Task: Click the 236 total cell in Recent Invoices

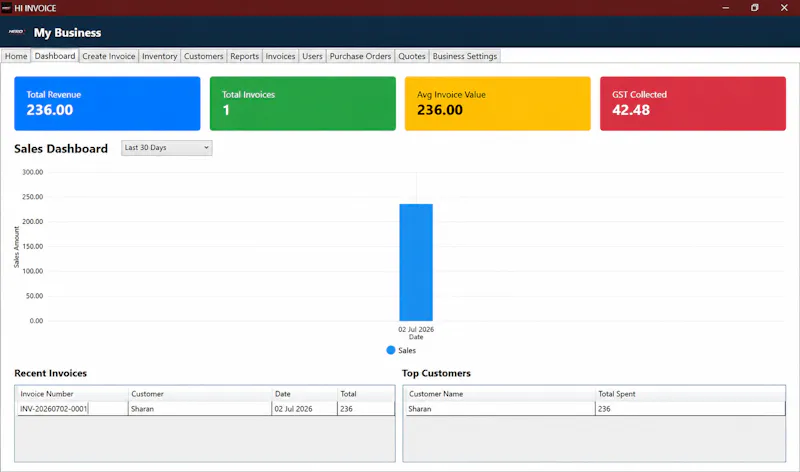Action: click(x=366, y=409)
